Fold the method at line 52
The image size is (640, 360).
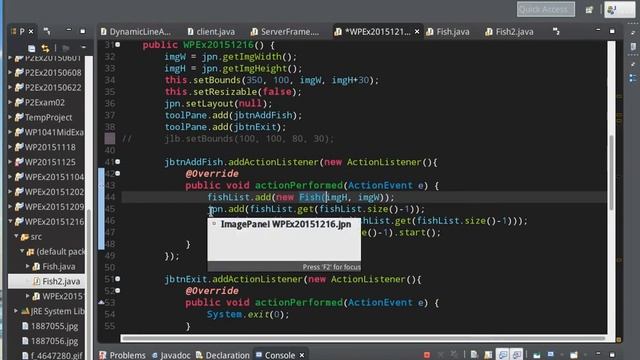[118, 291]
